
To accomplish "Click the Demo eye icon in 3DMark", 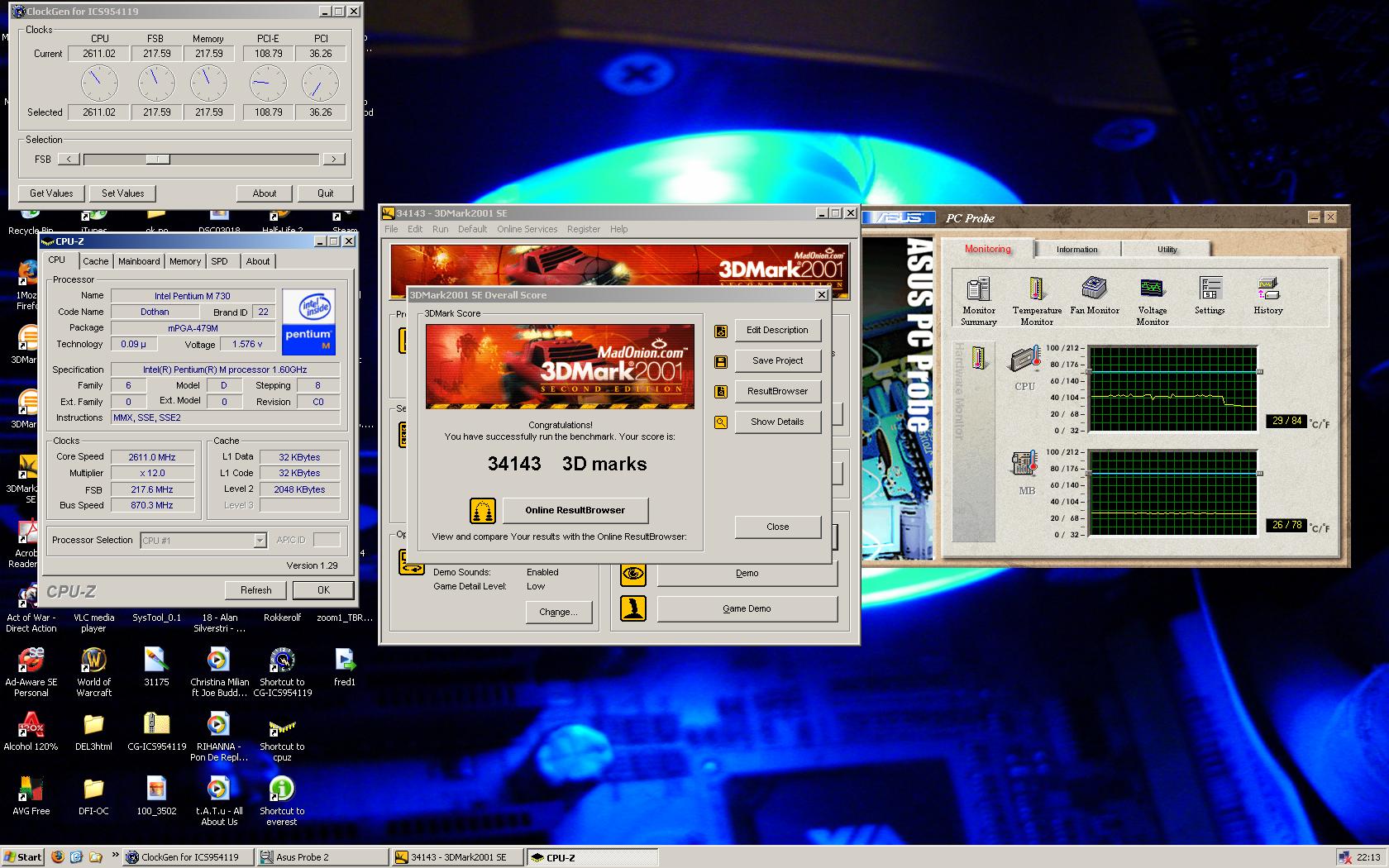I will 633,573.
